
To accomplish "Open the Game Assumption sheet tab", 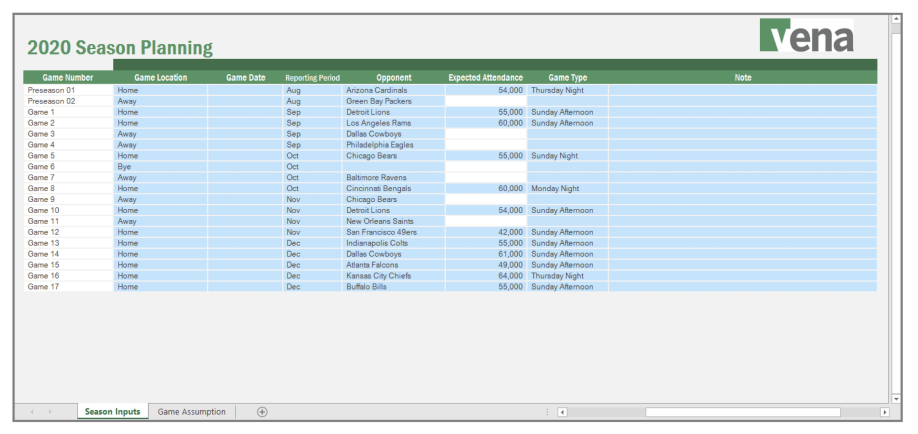I will [191, 412].
